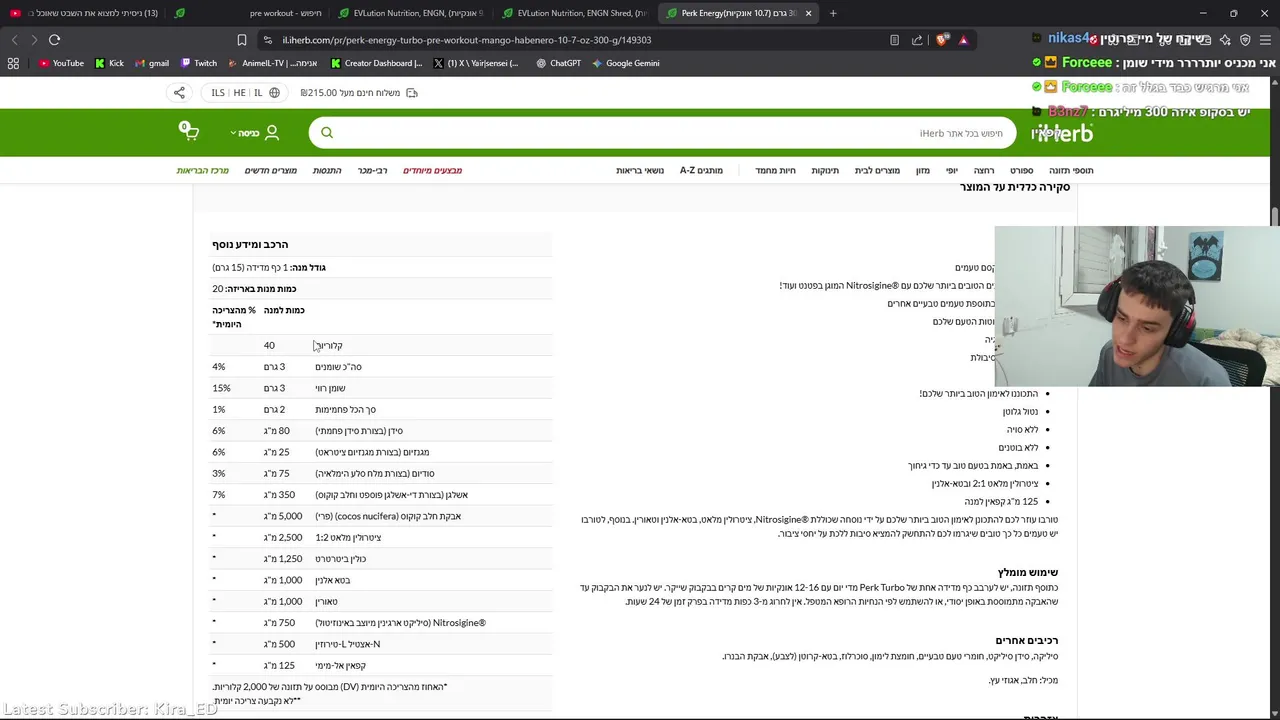
Task: Open the חיות מחמד category
Action: [776, 171]
